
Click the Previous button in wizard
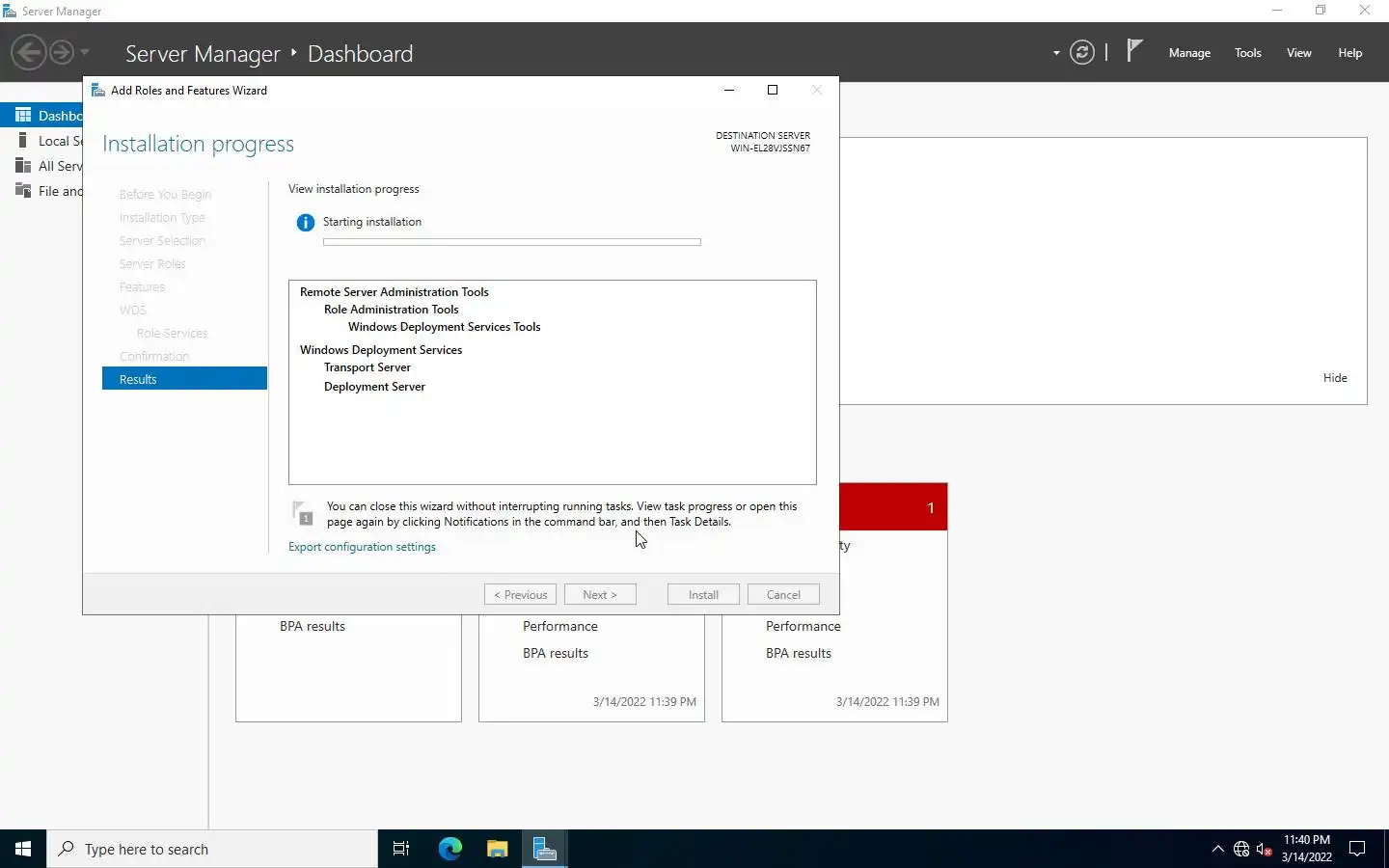[520, 595]
